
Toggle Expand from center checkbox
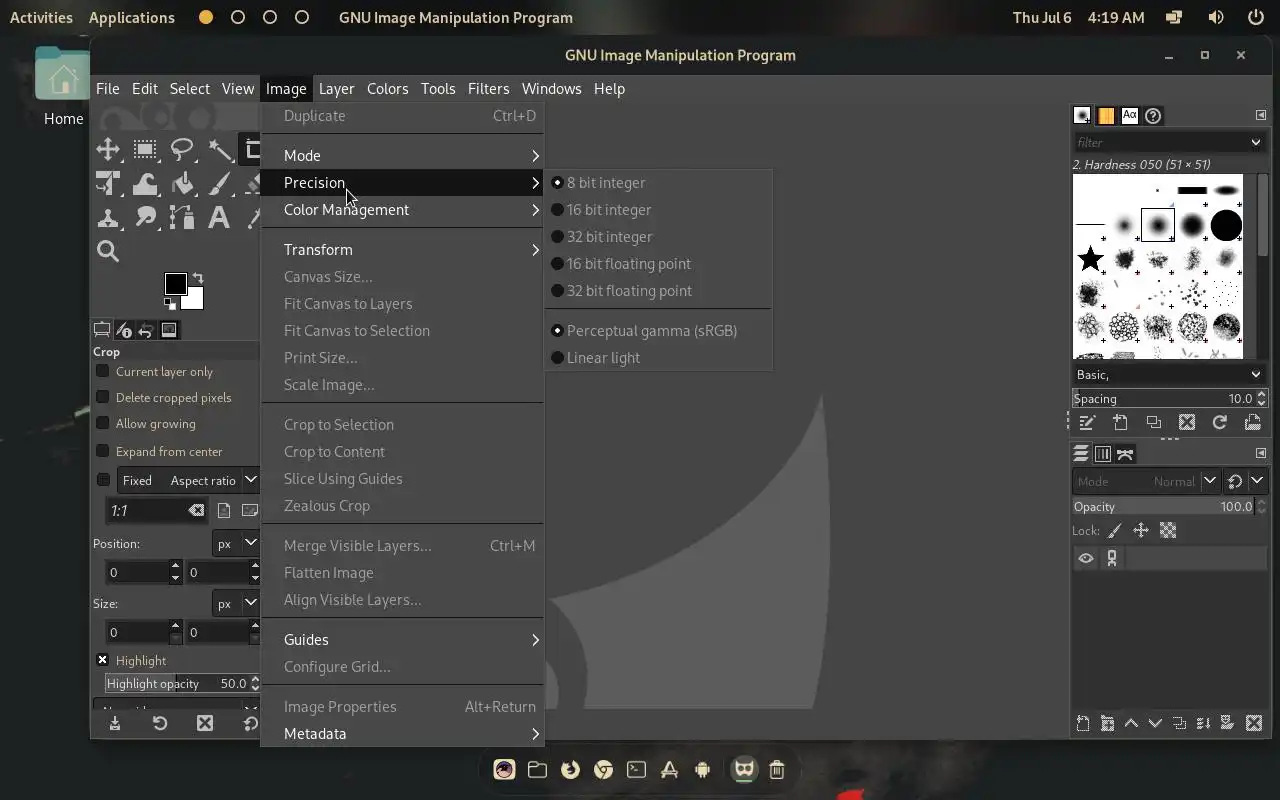click(102, 451)
